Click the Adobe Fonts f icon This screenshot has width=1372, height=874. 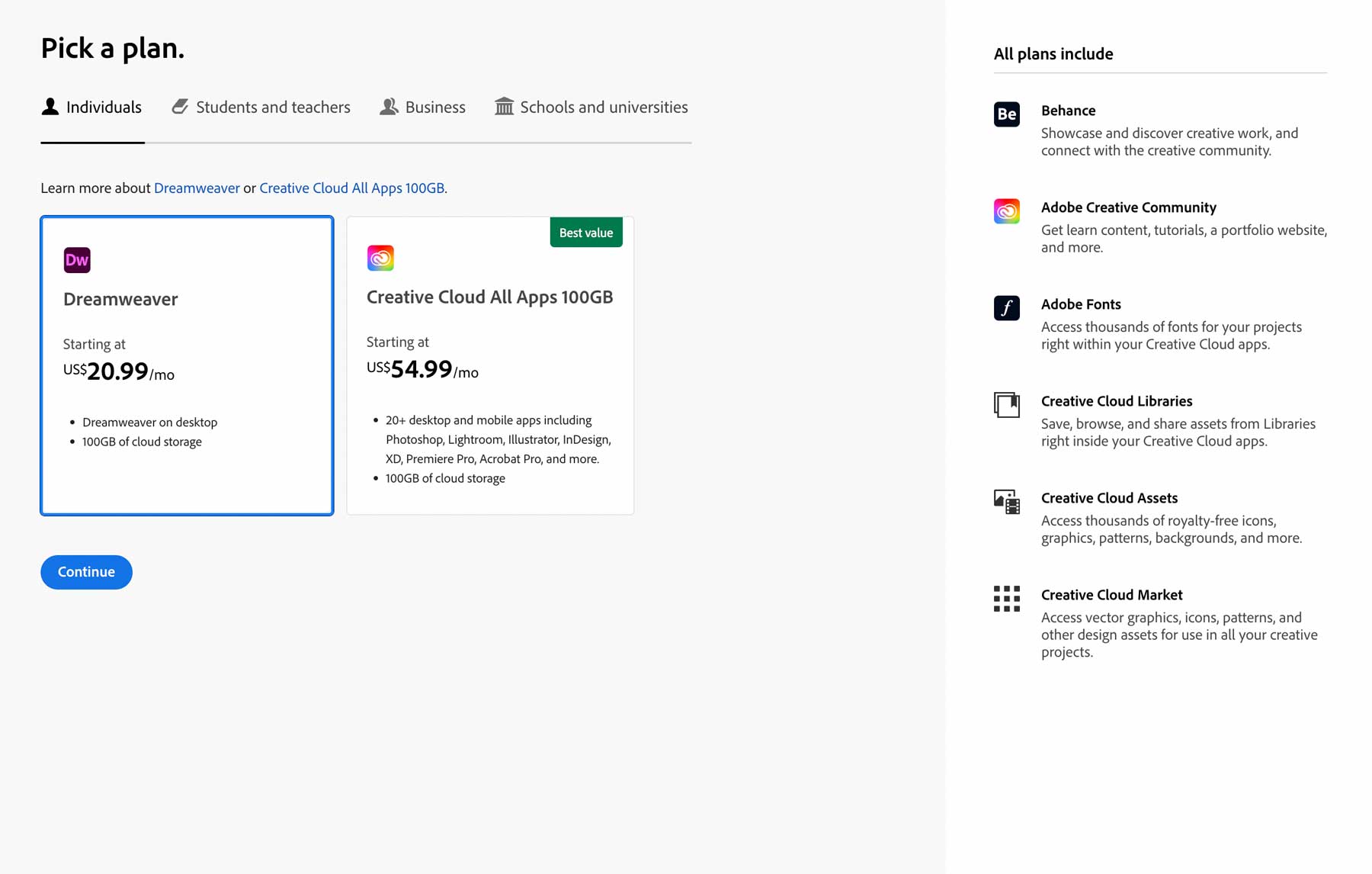pyautogui.click(x=1006, y=308)
